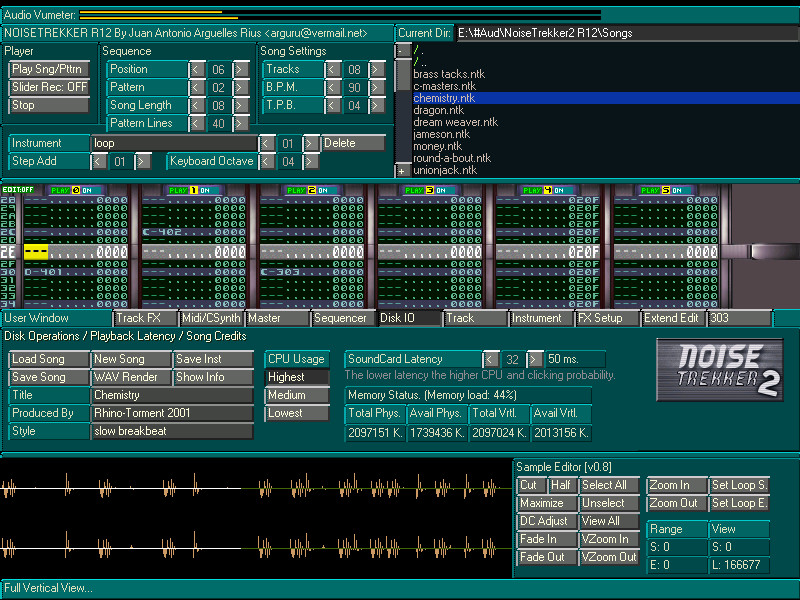Click the Style field "slow breakbeat"

coord(172,432)
